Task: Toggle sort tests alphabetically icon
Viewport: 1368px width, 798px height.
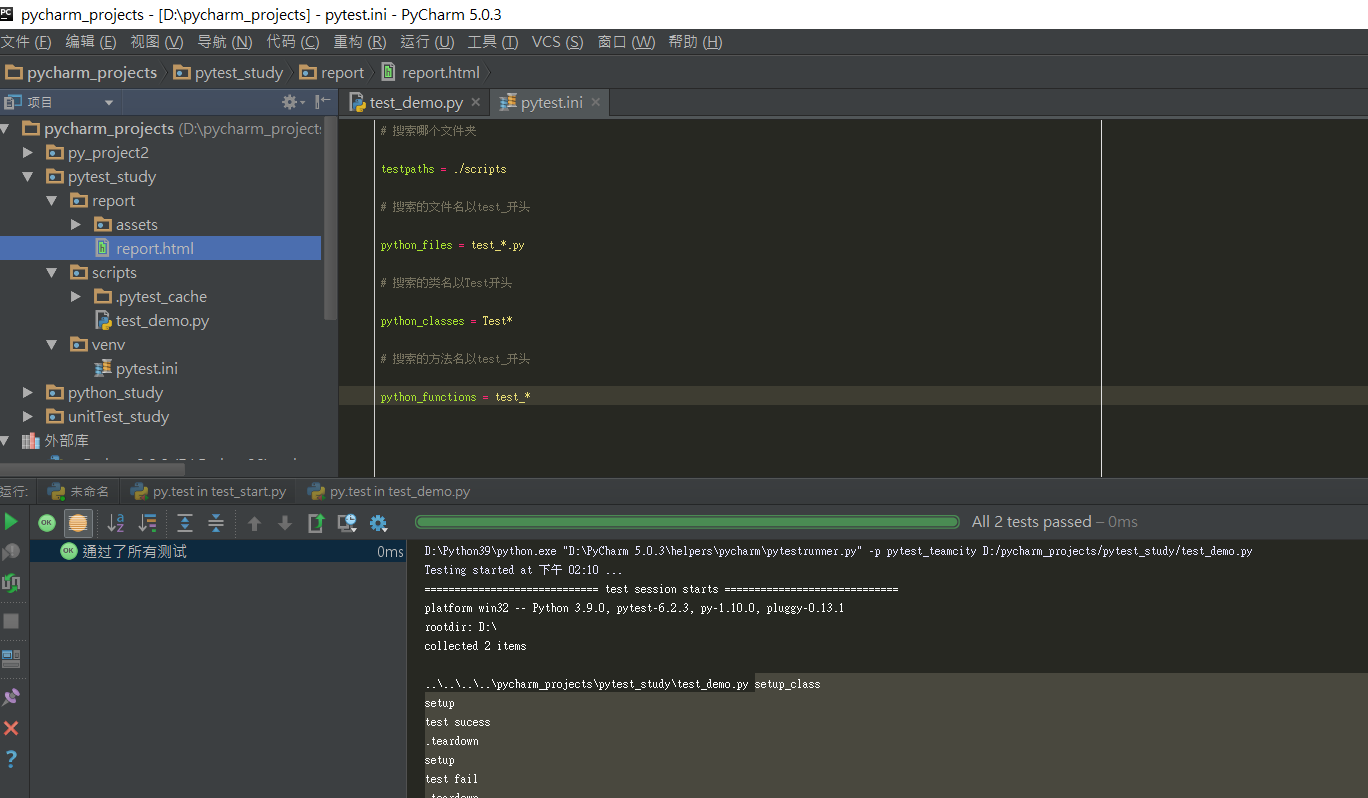Action: (116, 522)
